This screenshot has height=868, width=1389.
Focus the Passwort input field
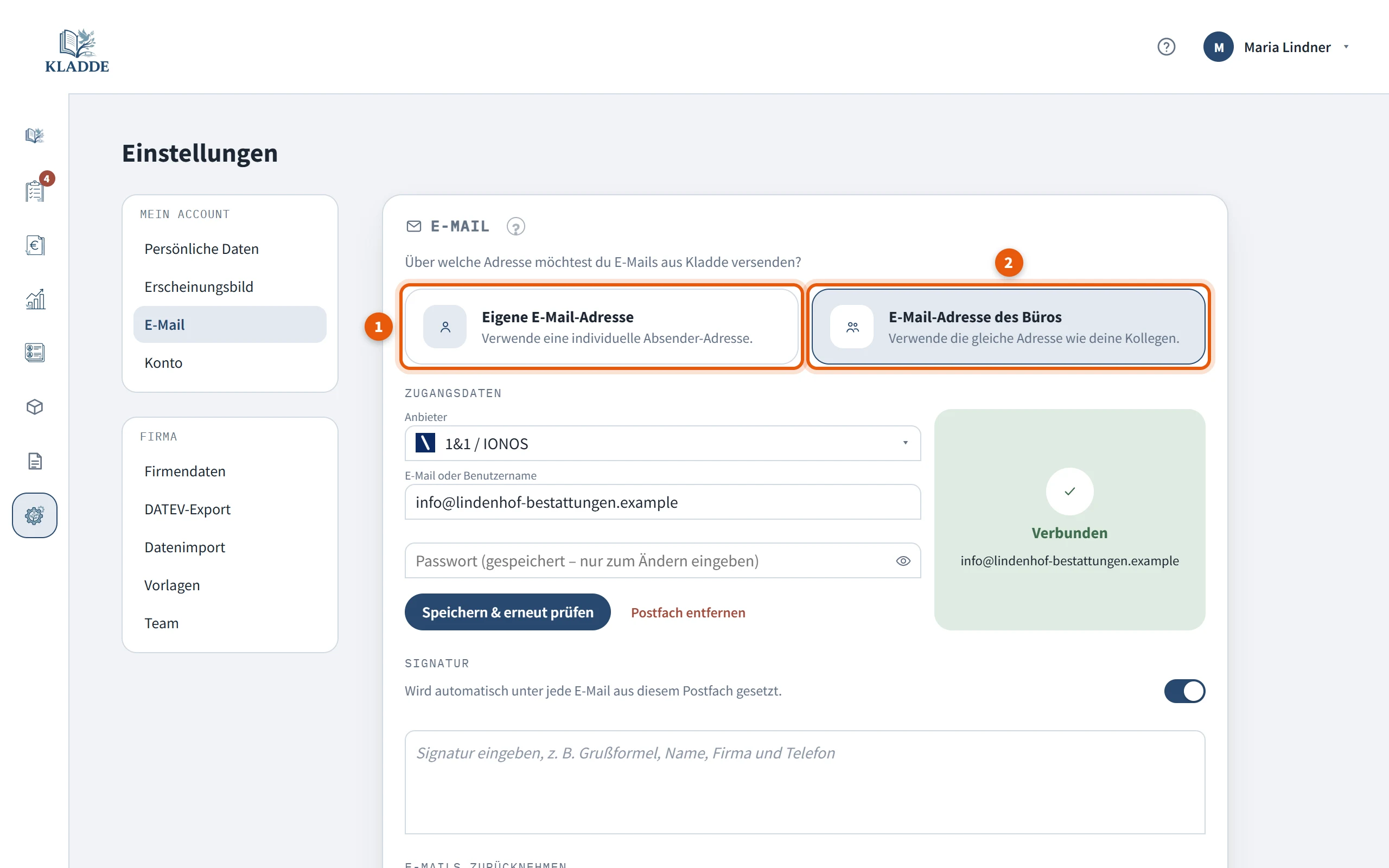[662, 561]
